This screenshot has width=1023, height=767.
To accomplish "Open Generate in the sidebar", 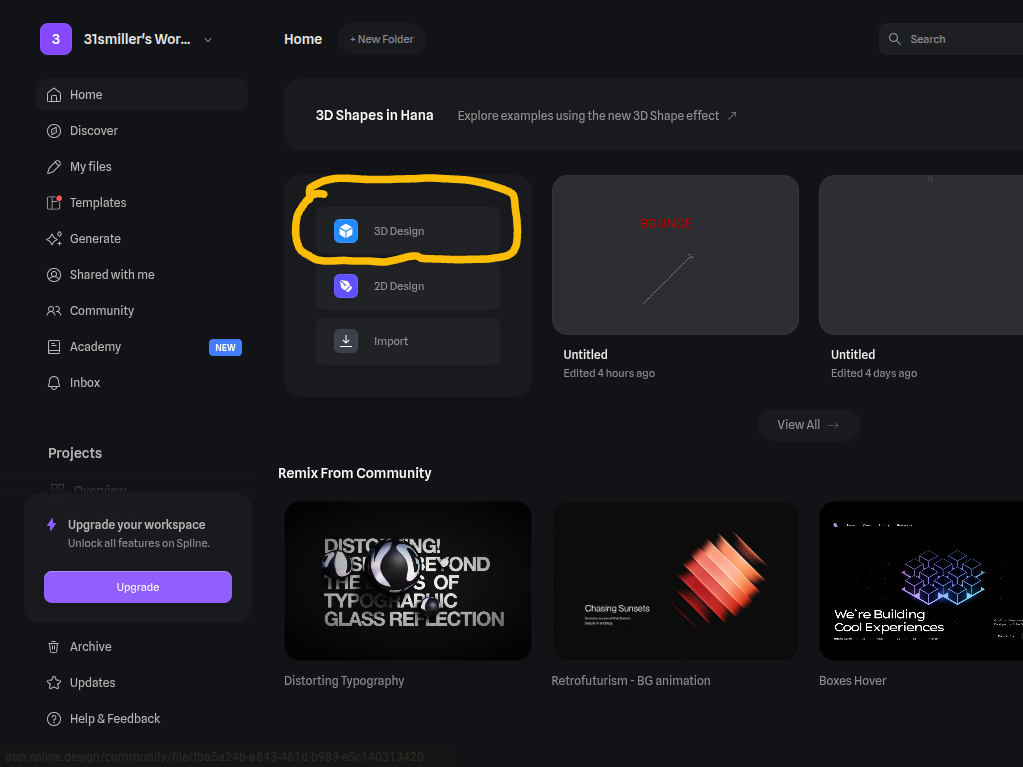I will (x=142, y=239).
